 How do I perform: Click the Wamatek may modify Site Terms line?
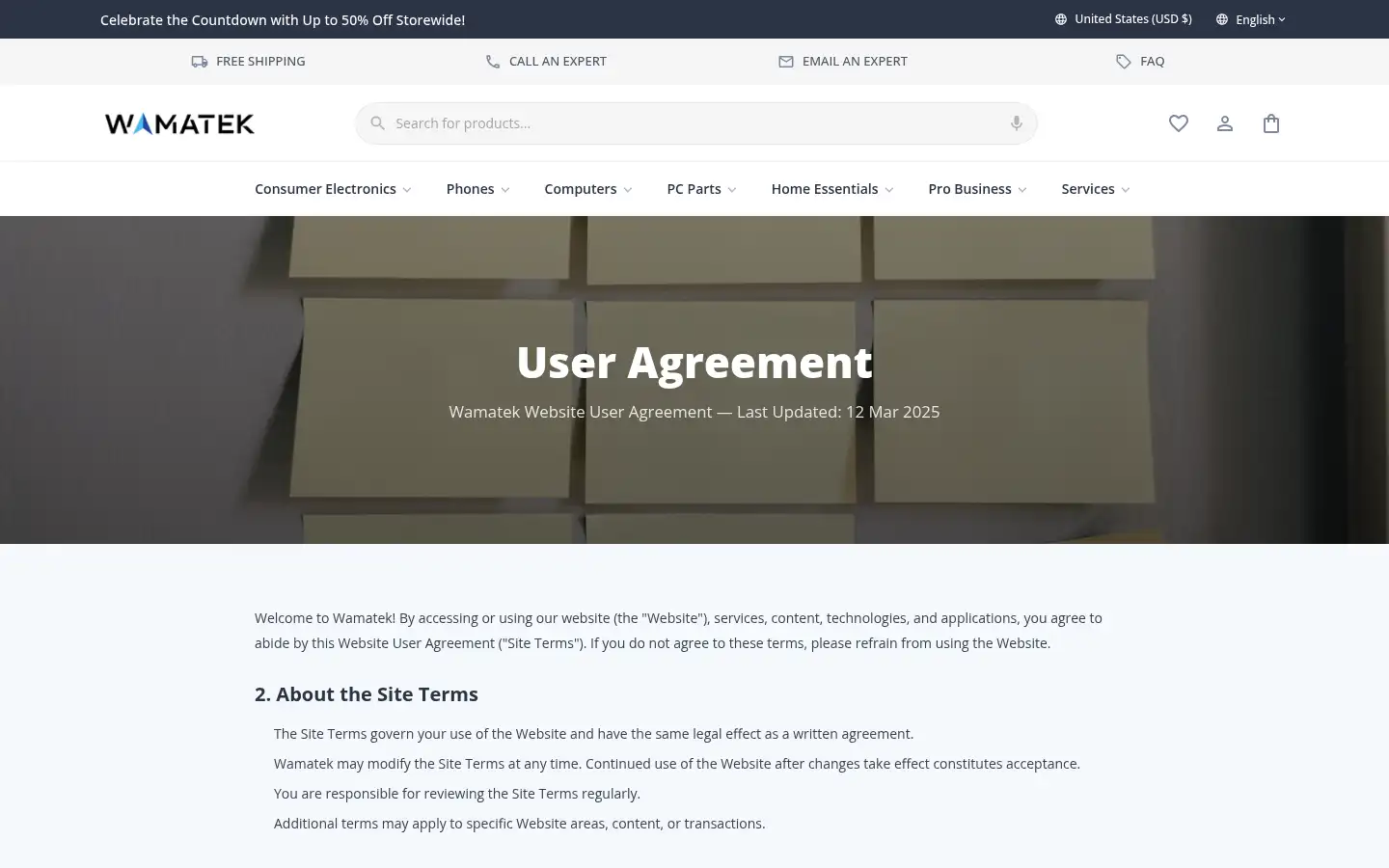677,764
